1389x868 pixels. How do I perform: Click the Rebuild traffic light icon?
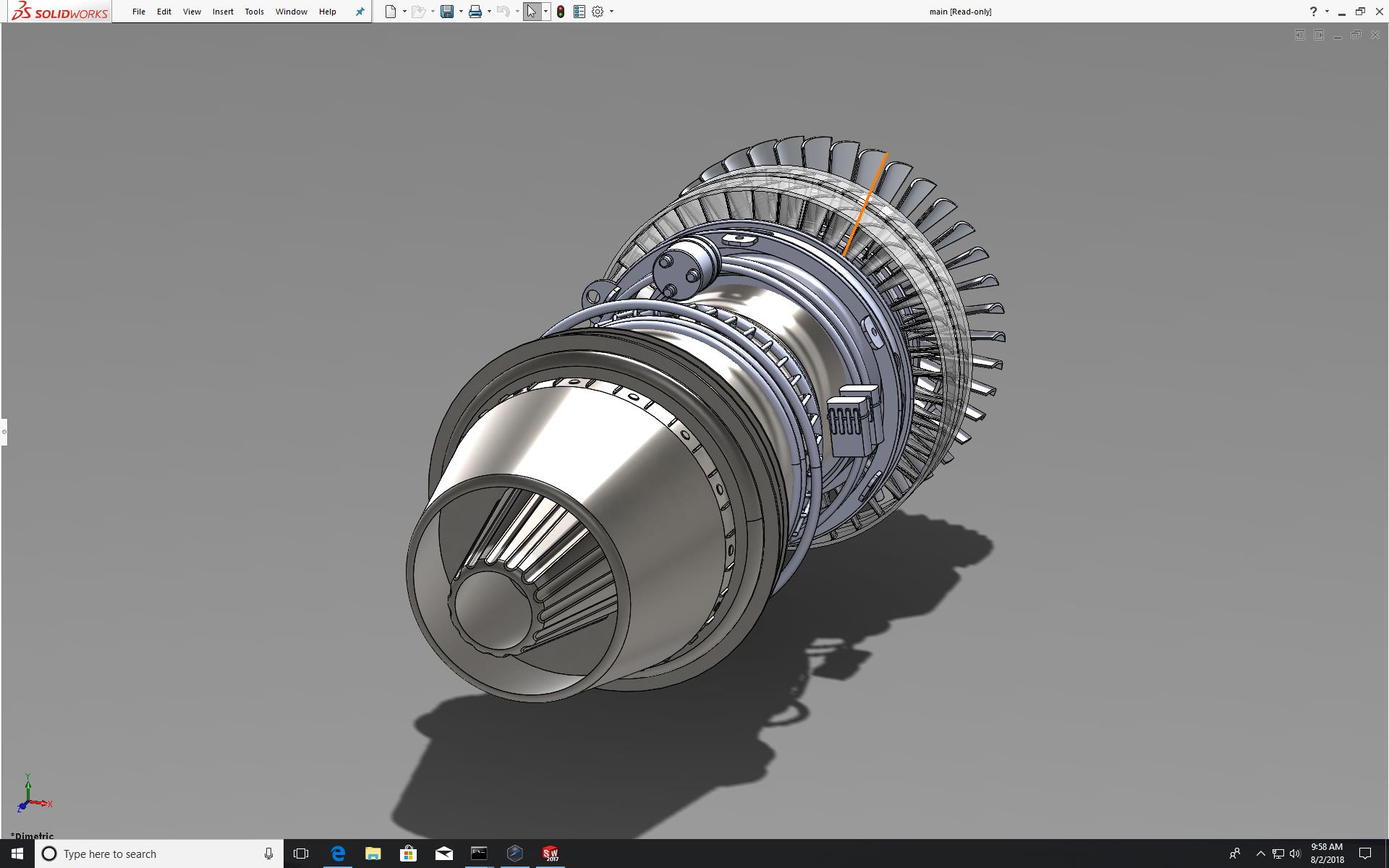[561, 12]
